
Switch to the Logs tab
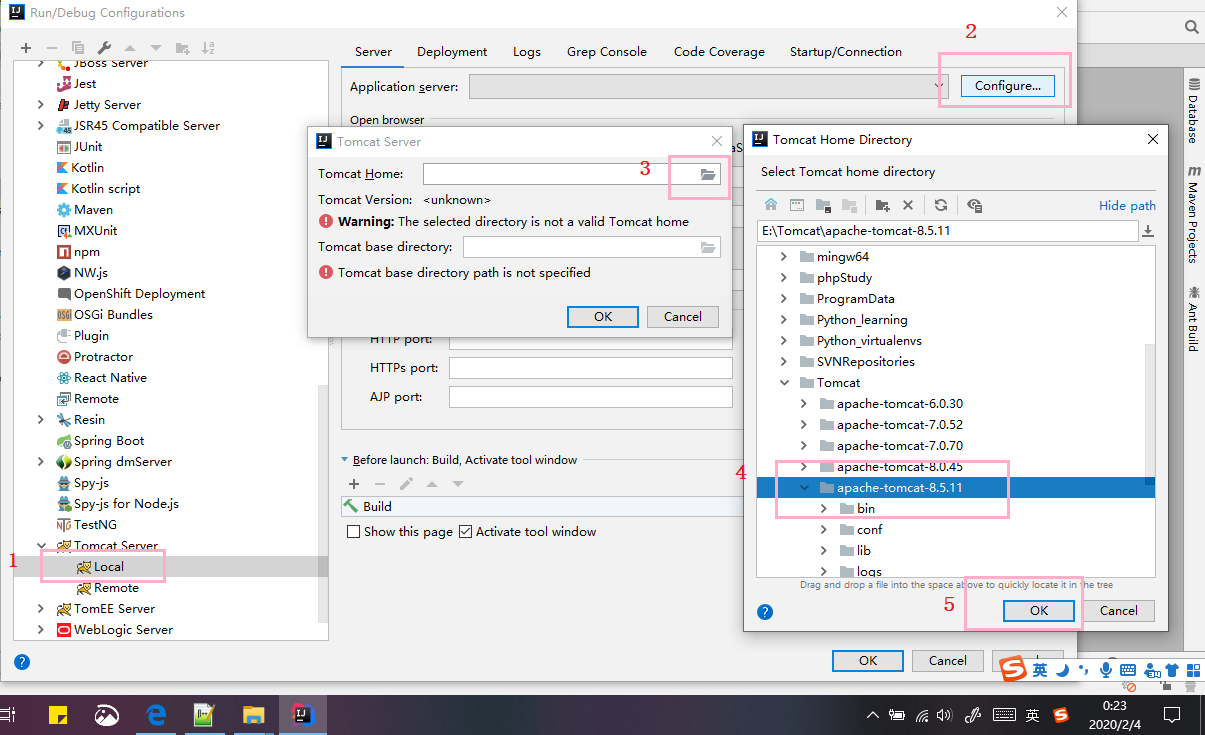coord(527,52)
